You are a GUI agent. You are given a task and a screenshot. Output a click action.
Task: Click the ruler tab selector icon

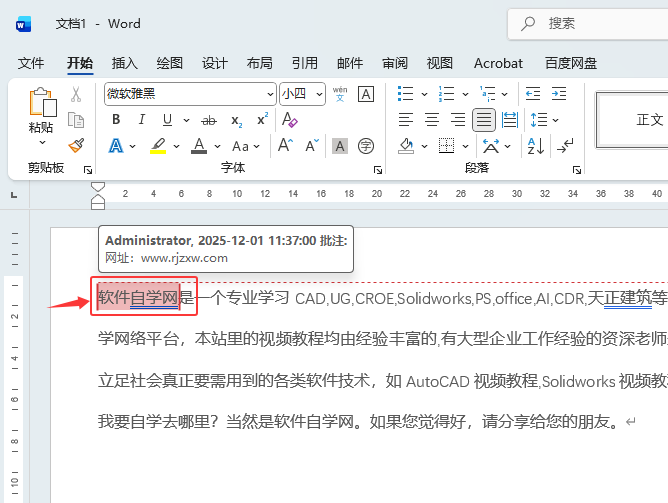point(14,195)
